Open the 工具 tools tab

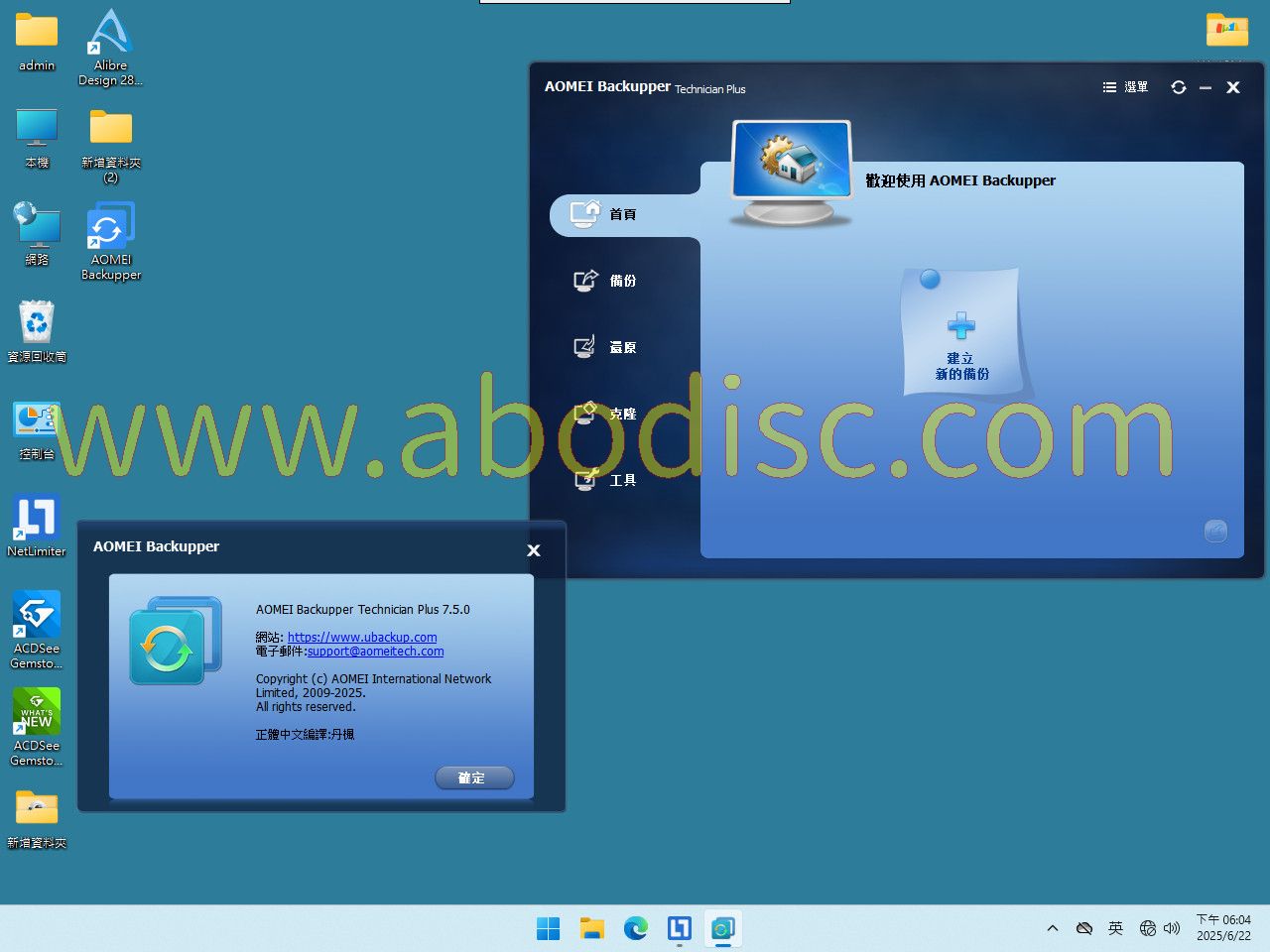(605, 480)
